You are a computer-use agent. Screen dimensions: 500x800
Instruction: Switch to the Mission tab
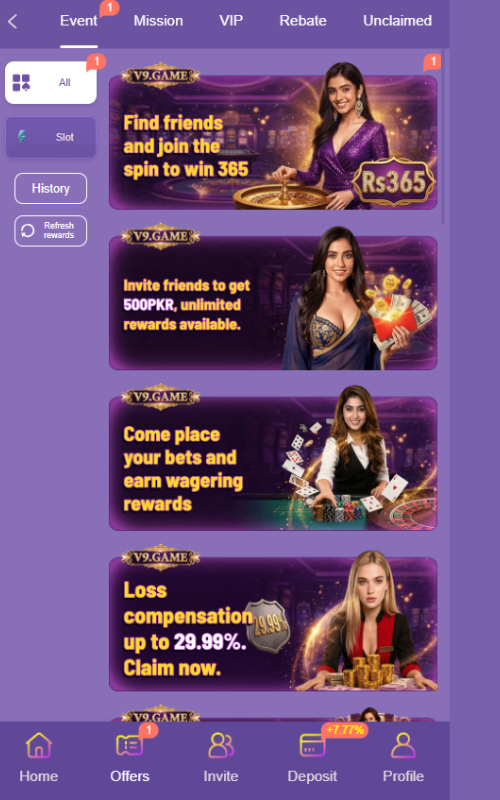point(158,21)
